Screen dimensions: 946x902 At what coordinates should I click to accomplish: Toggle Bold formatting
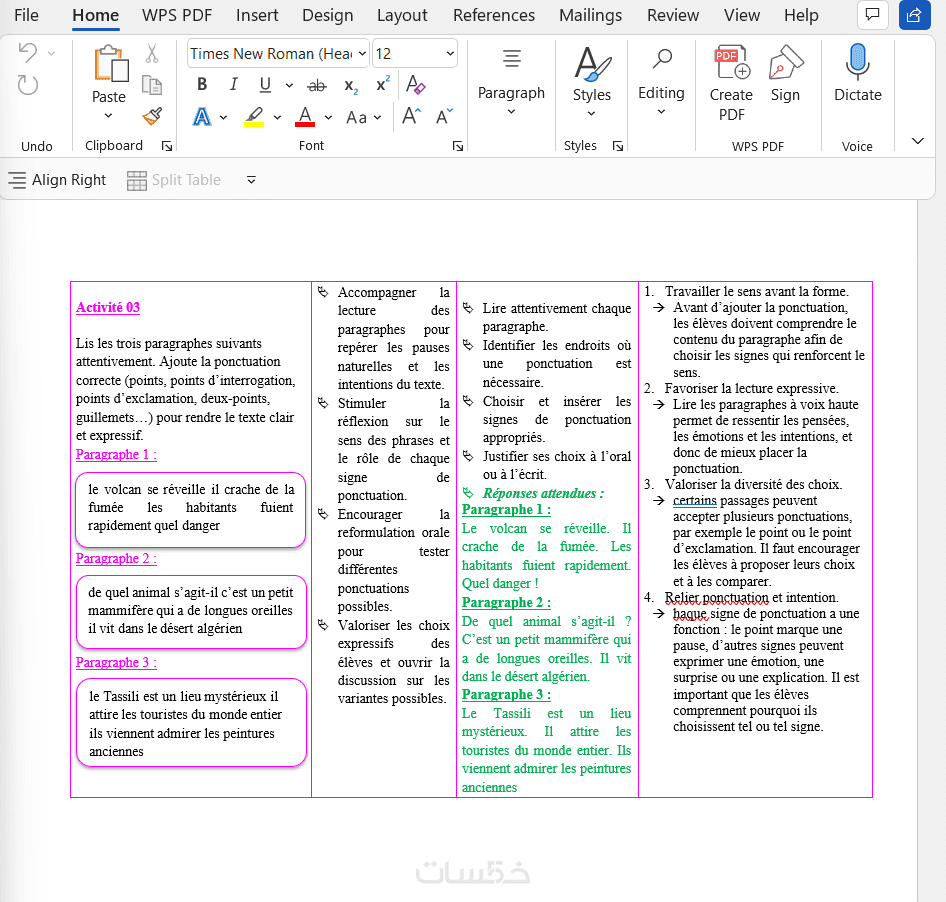point(202,84)
